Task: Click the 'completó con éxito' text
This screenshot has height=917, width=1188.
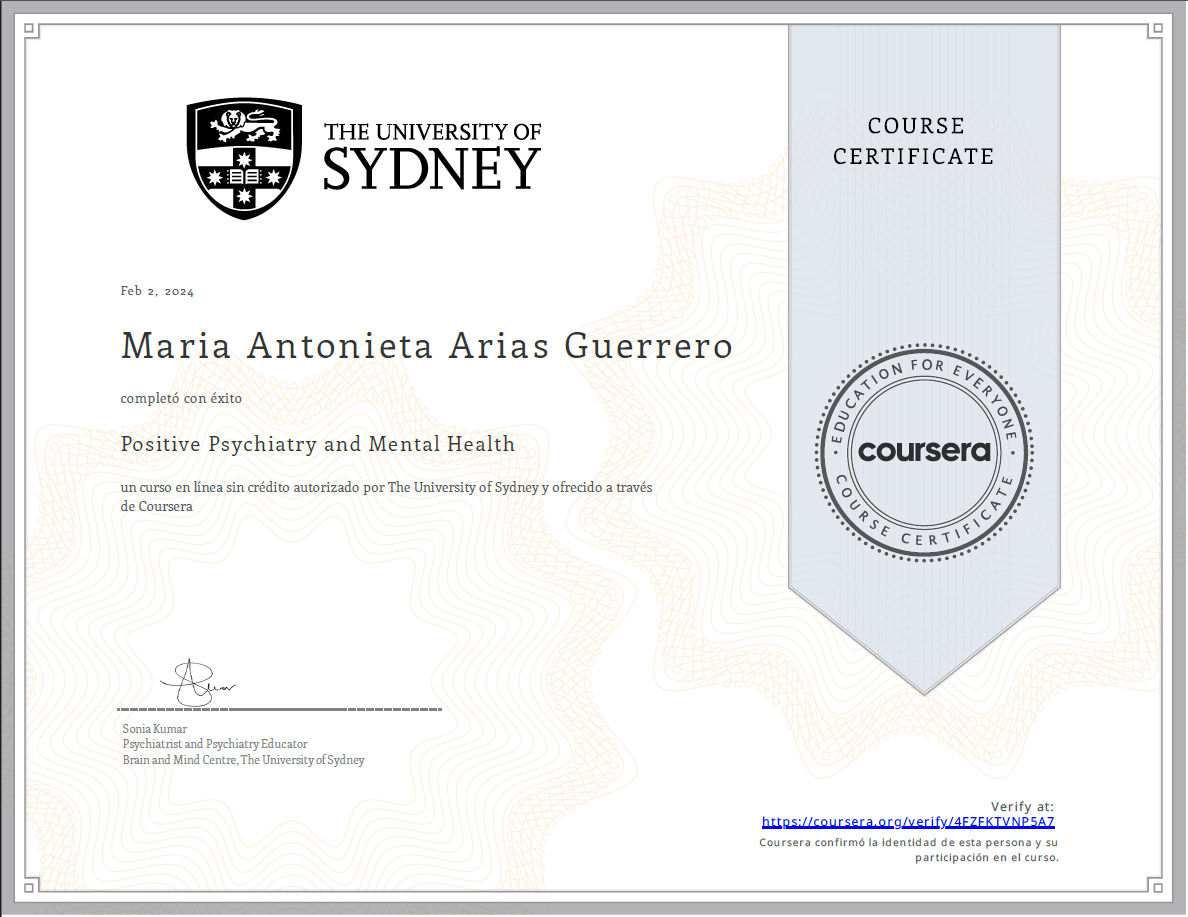Action: point(181,398)
